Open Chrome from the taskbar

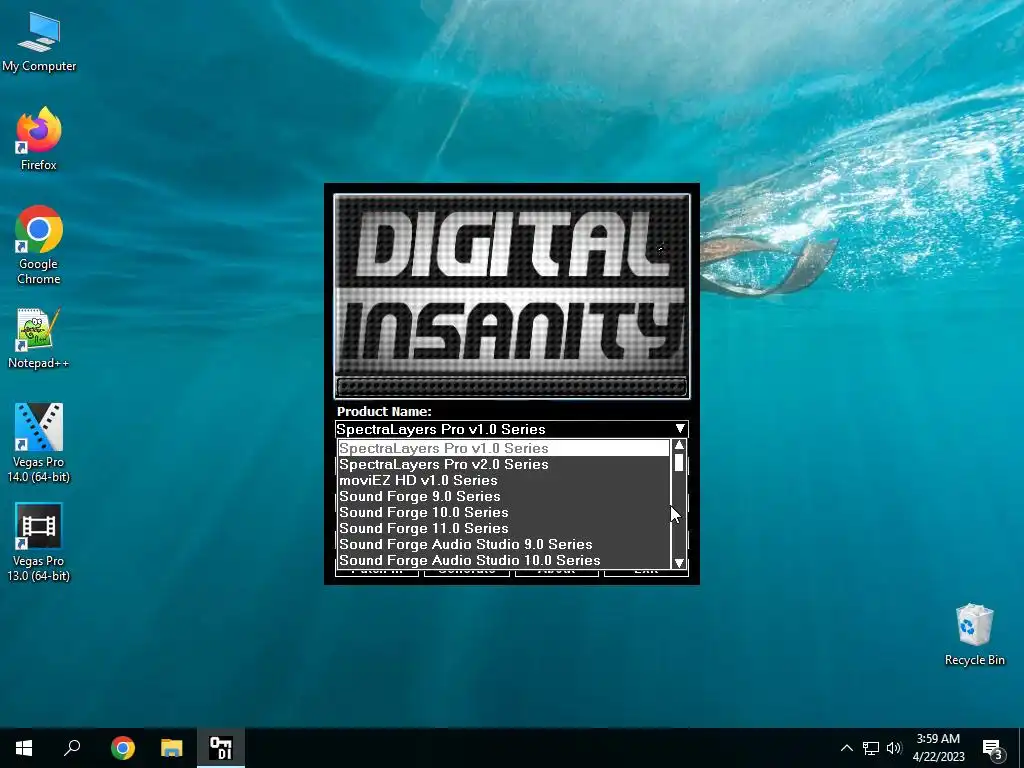(123, 748)
